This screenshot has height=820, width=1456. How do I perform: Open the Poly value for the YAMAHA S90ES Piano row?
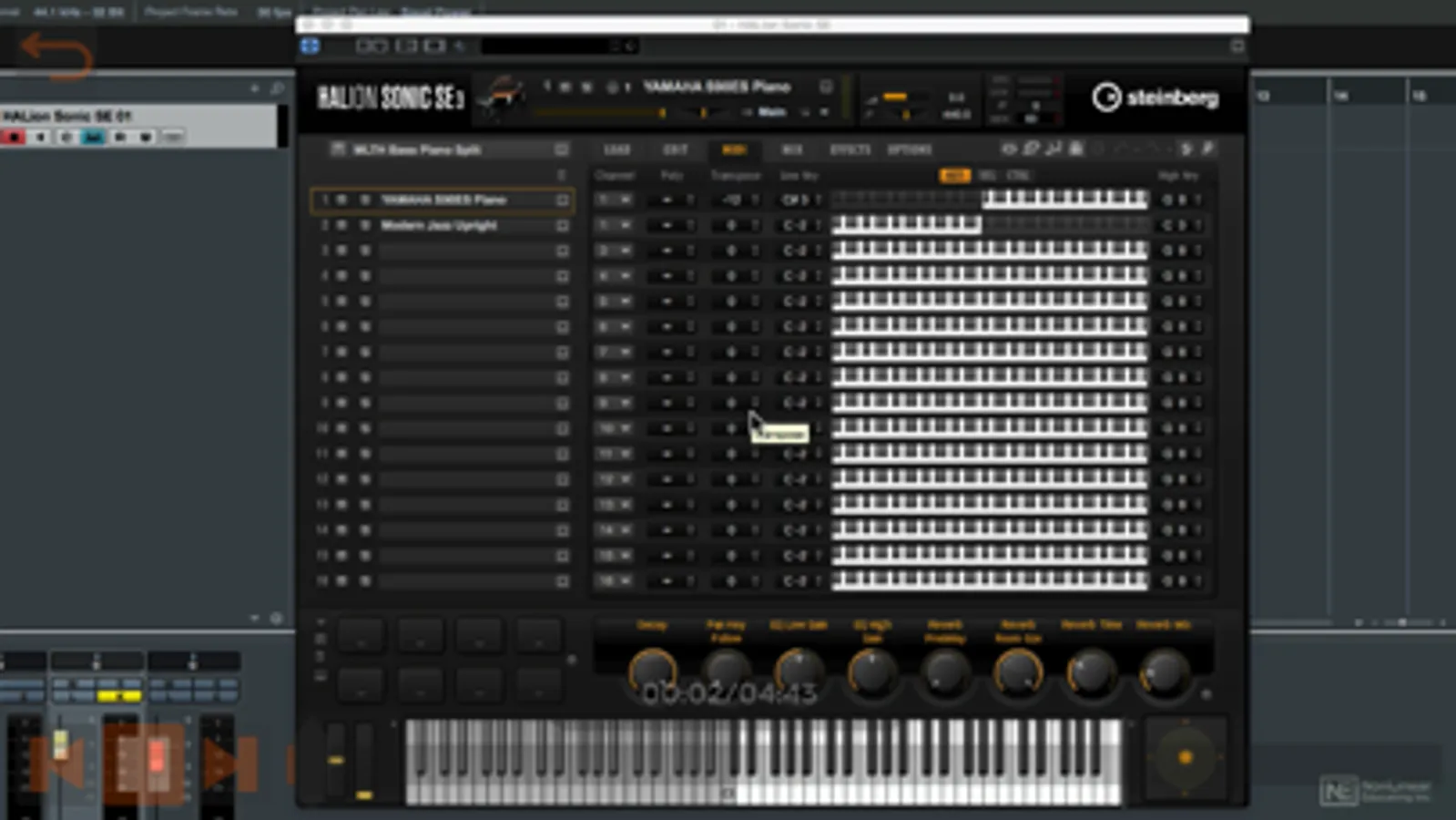672,200
